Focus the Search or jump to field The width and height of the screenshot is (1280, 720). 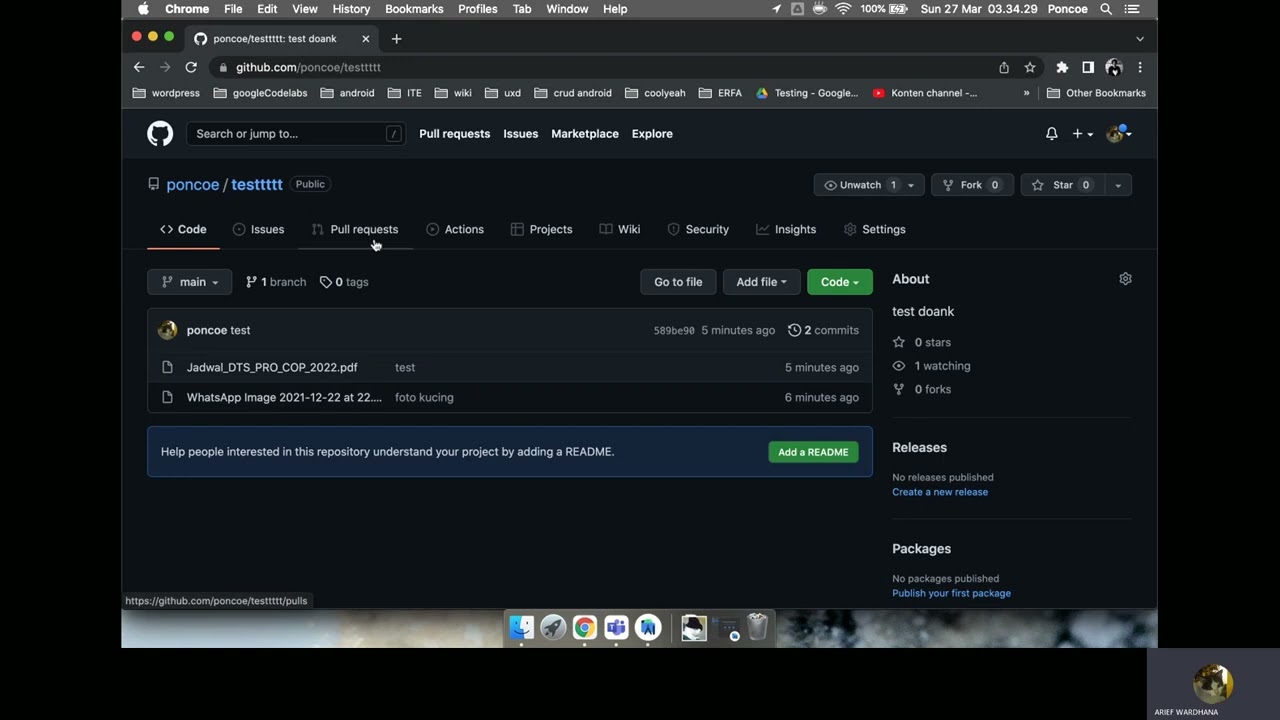tap(296, 134)
